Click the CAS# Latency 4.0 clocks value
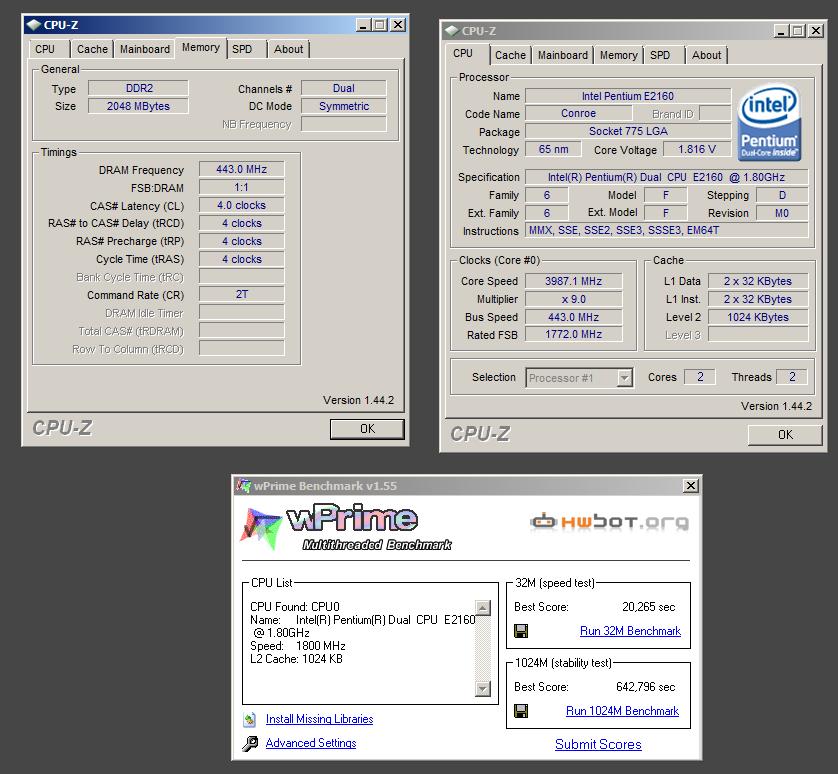This screenshot has width=838, height=774. [242, 205]
